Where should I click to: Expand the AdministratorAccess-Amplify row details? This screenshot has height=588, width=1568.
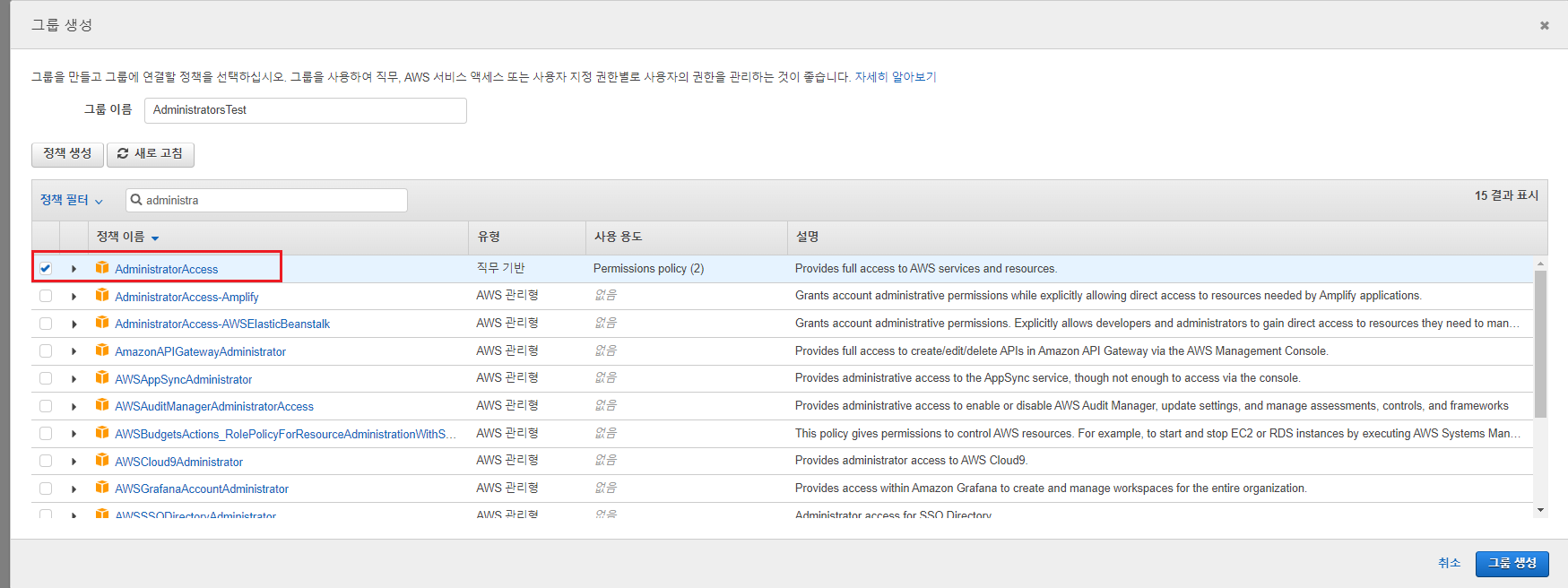tap(74, 297)
